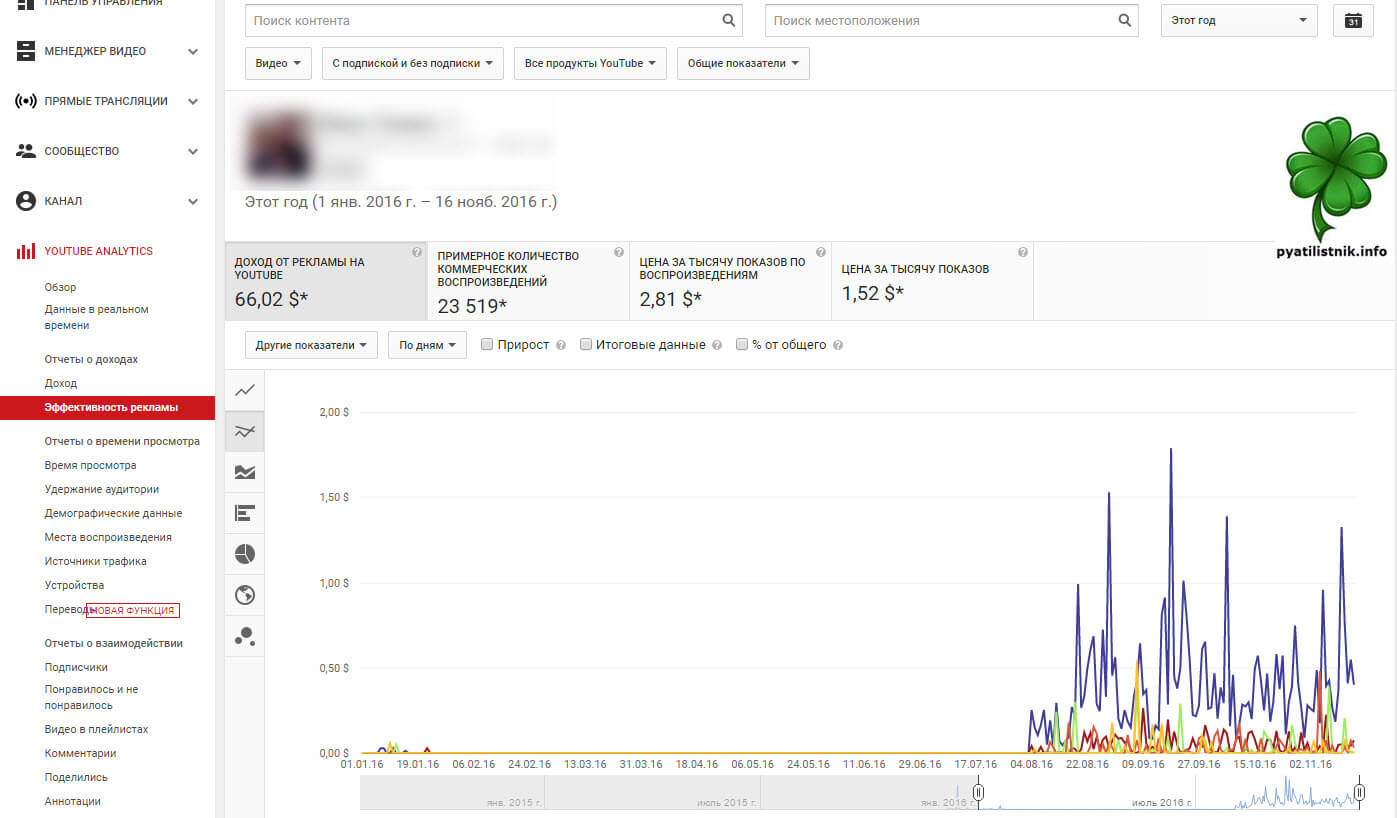Switch to stacked area chart icon
Viewport: 1397px width, 818px height.
245,472
